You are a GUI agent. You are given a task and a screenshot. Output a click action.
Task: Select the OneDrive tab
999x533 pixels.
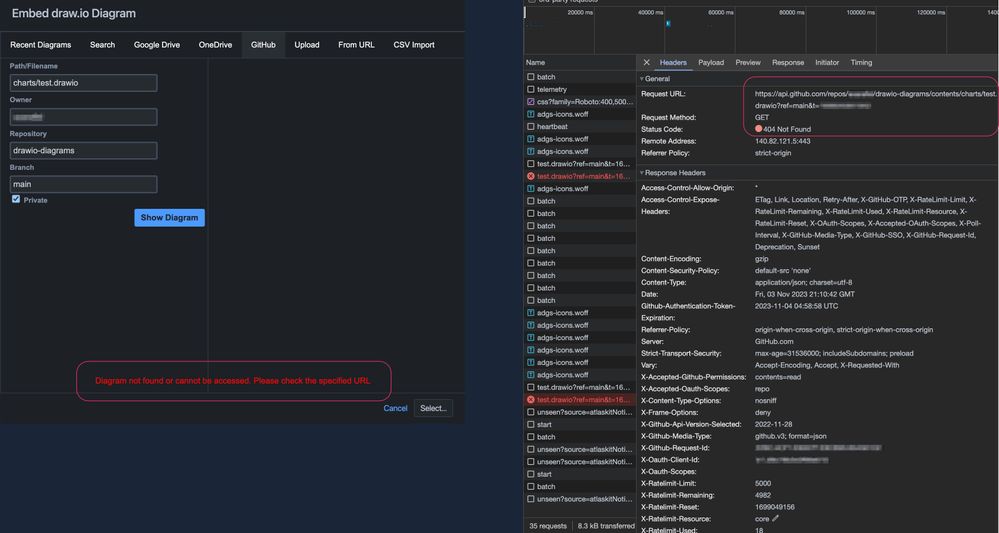click(215, 45)
